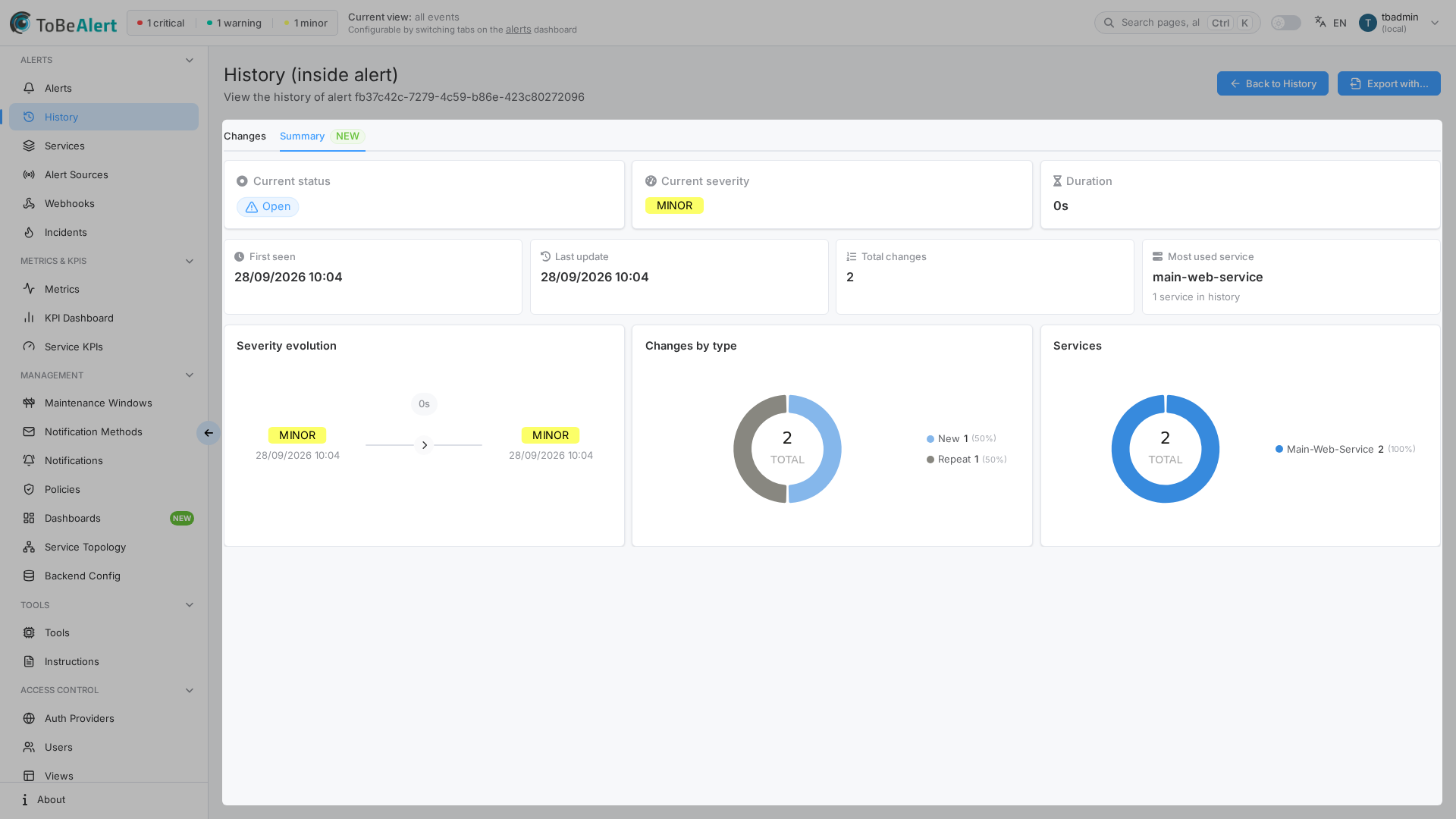Click the Dashboards grid icon

(29, 518)
